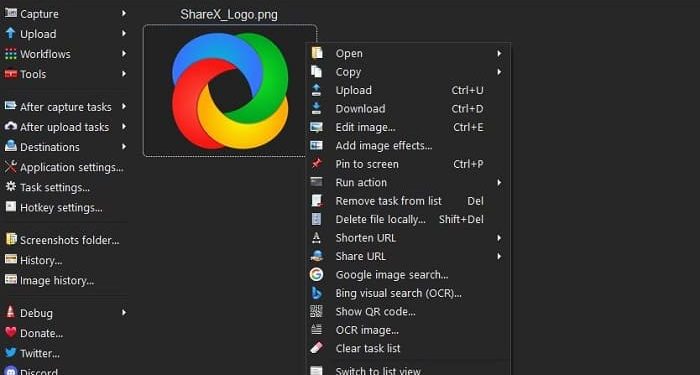This screenshot has width=700, height=375.
Task: Click the Workflows grid icon
Action: [11, 54]
